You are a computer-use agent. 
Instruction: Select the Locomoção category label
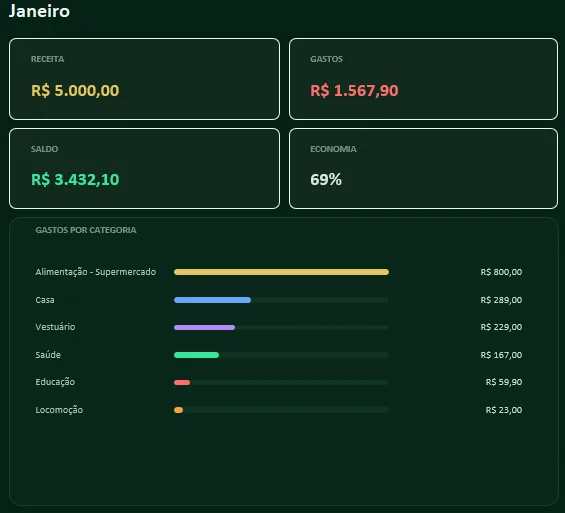click(59, 410)
